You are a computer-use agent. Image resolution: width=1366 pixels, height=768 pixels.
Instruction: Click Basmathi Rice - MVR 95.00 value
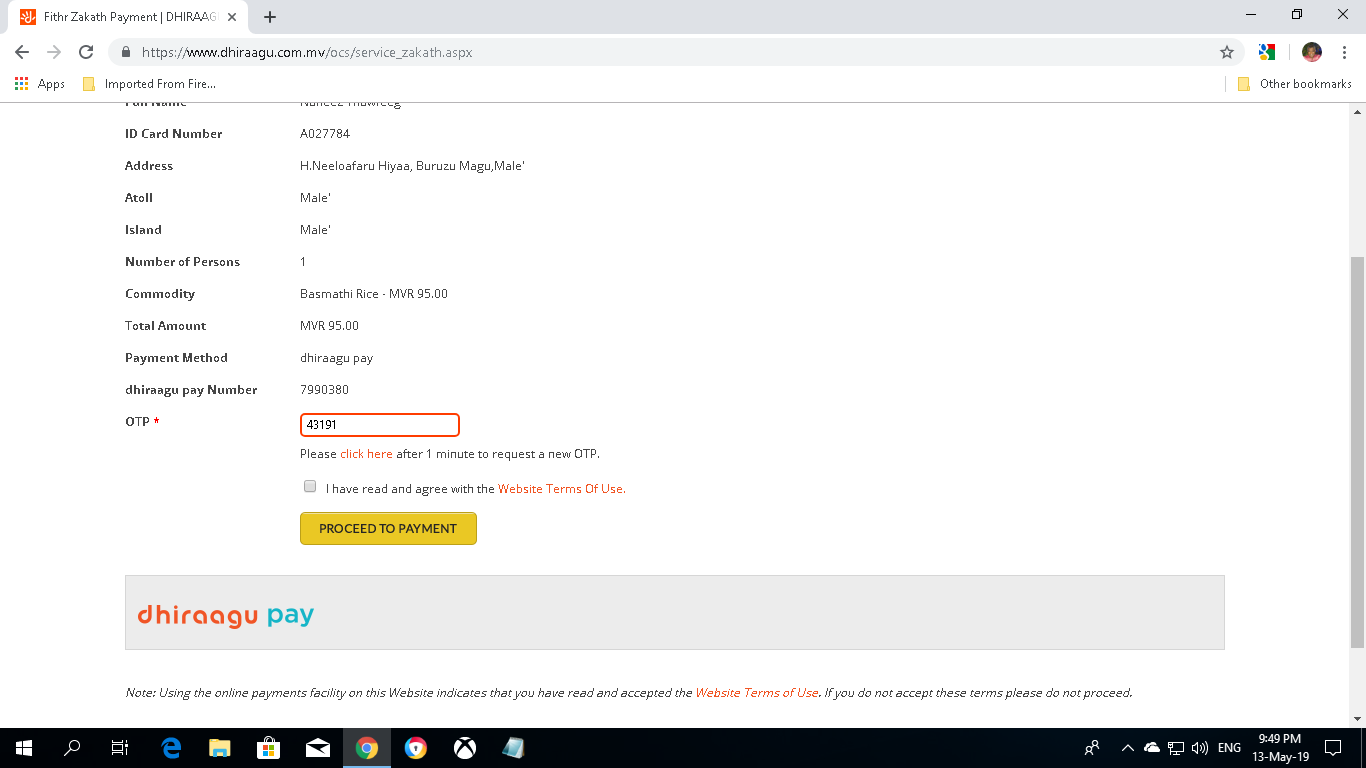pyautogui.click(x=374, y=294)
